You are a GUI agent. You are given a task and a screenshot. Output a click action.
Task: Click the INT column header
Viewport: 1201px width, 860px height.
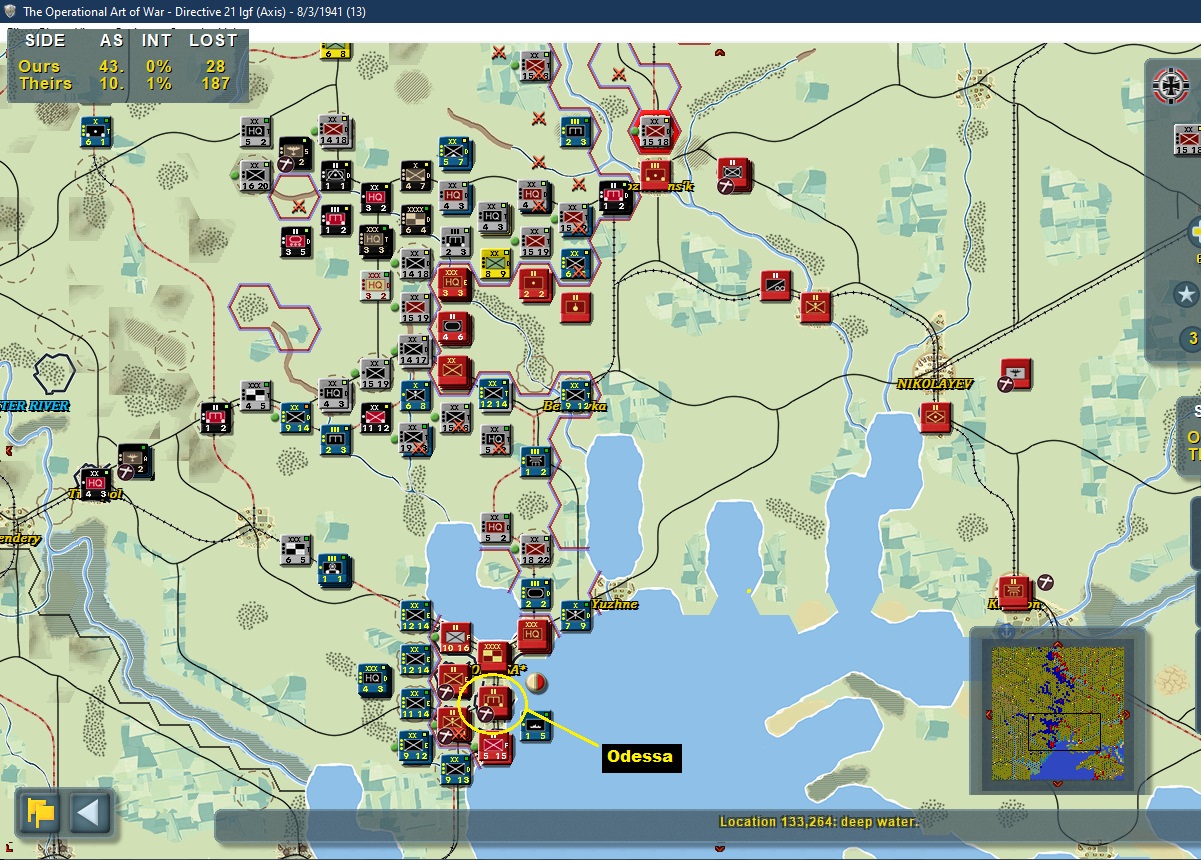click(156, 41)
